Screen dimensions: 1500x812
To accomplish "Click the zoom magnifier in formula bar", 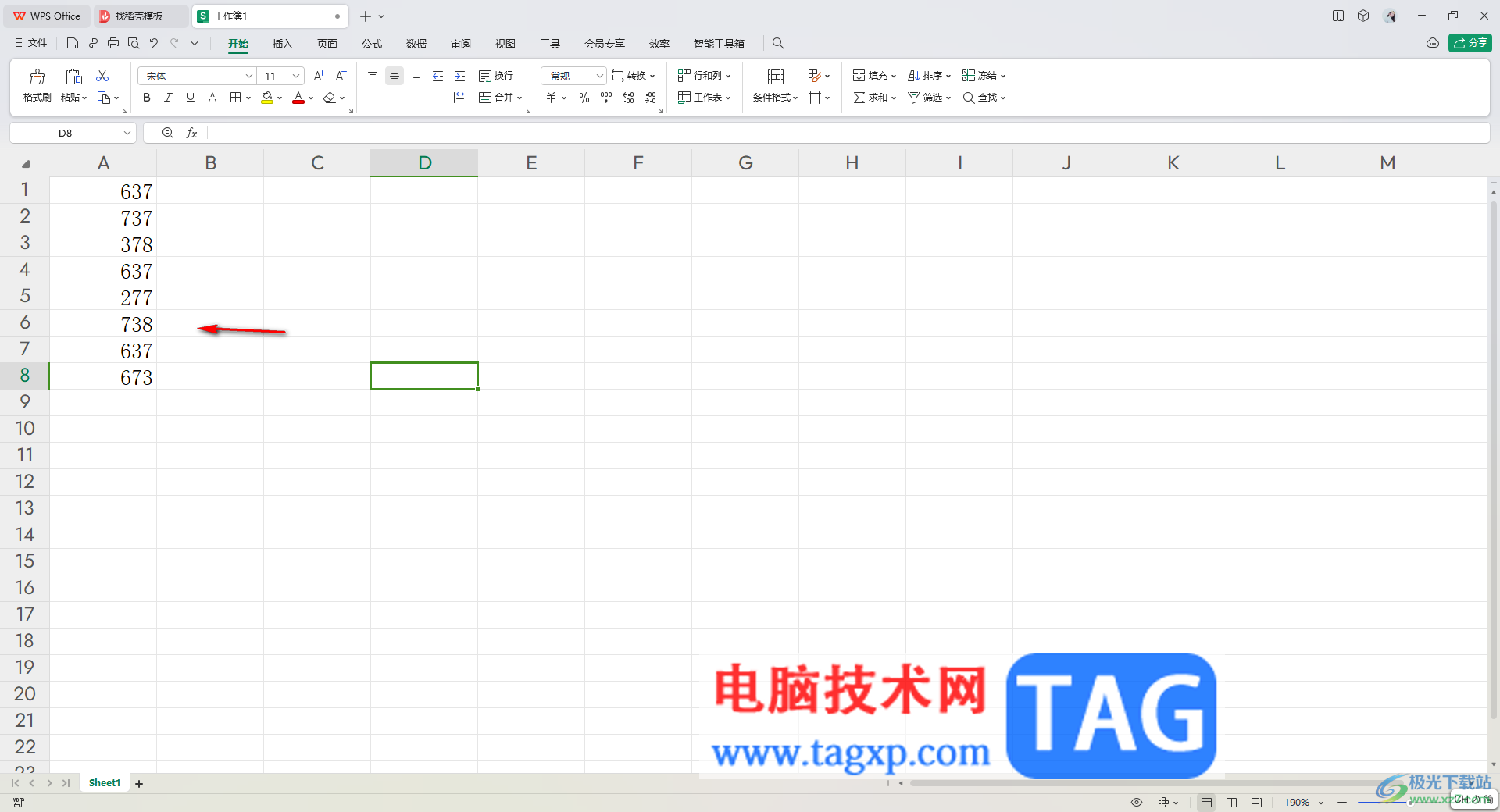I will 167,133.
